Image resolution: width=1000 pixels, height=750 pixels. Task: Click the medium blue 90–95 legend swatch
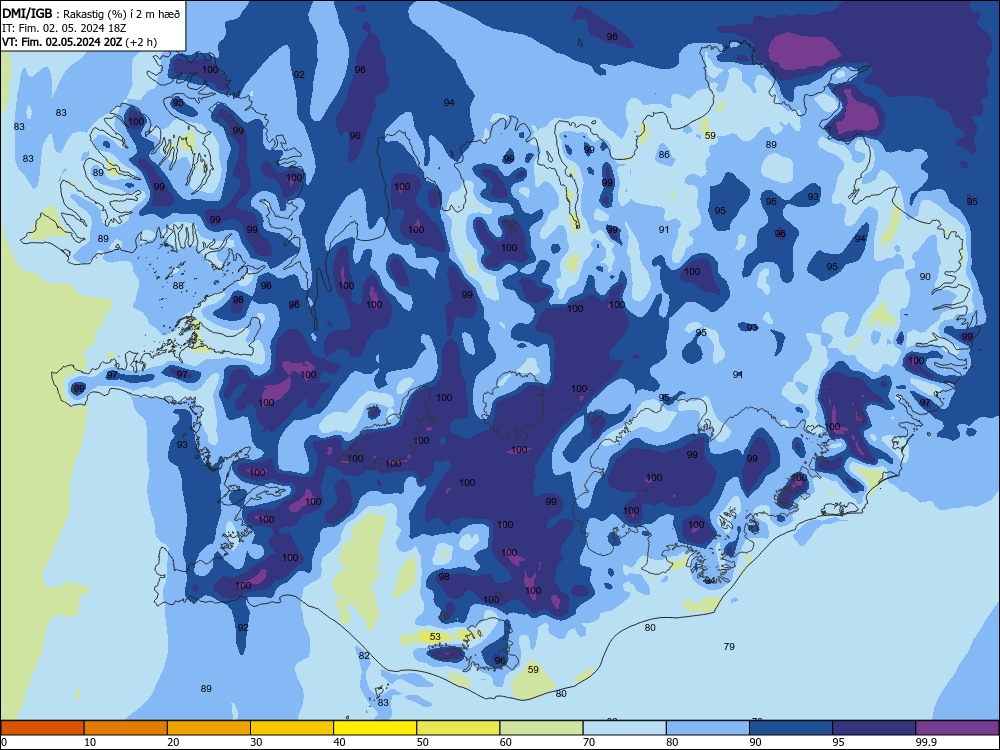791,728
